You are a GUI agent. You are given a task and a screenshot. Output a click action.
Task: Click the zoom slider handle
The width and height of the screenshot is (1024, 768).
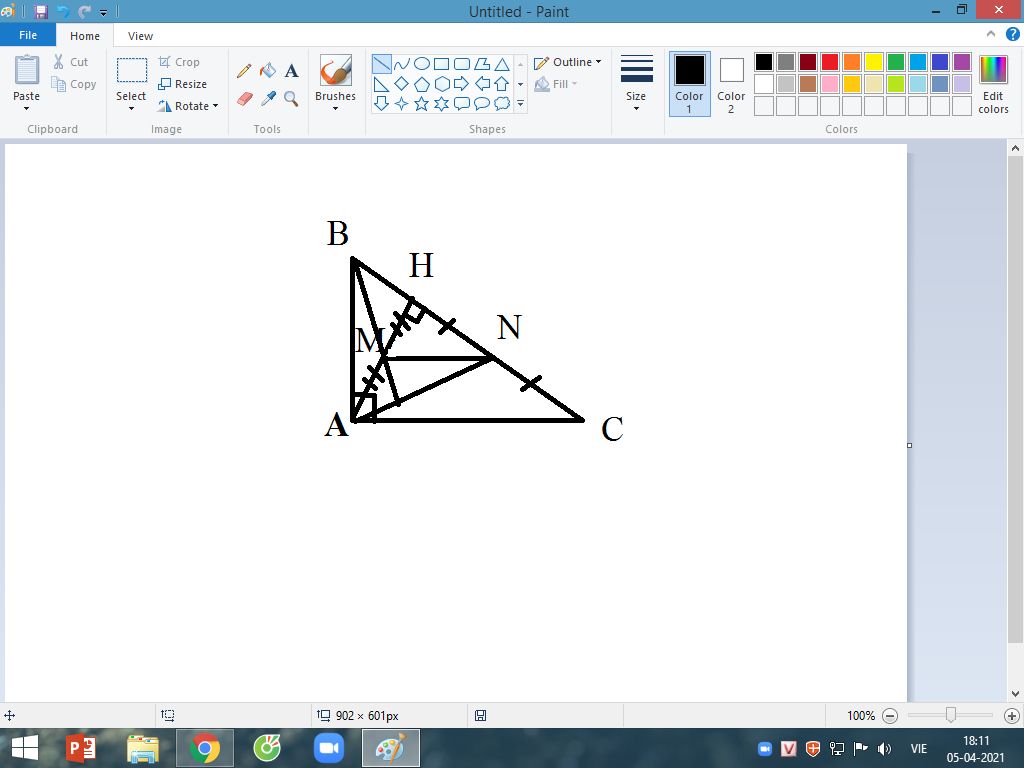951,715
